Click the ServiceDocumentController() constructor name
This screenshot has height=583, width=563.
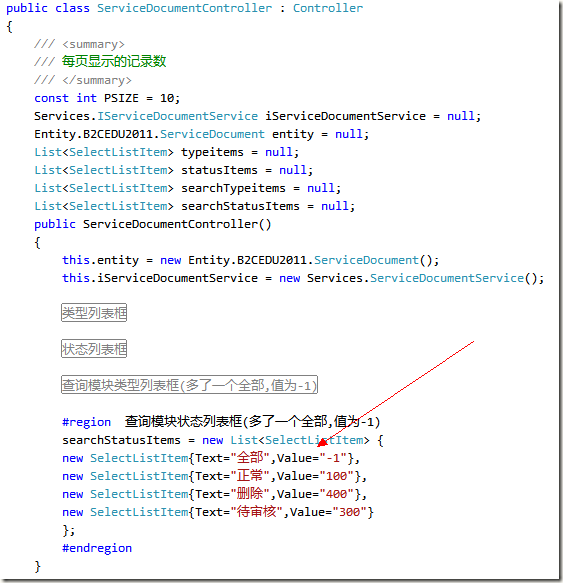pos(177,224)
